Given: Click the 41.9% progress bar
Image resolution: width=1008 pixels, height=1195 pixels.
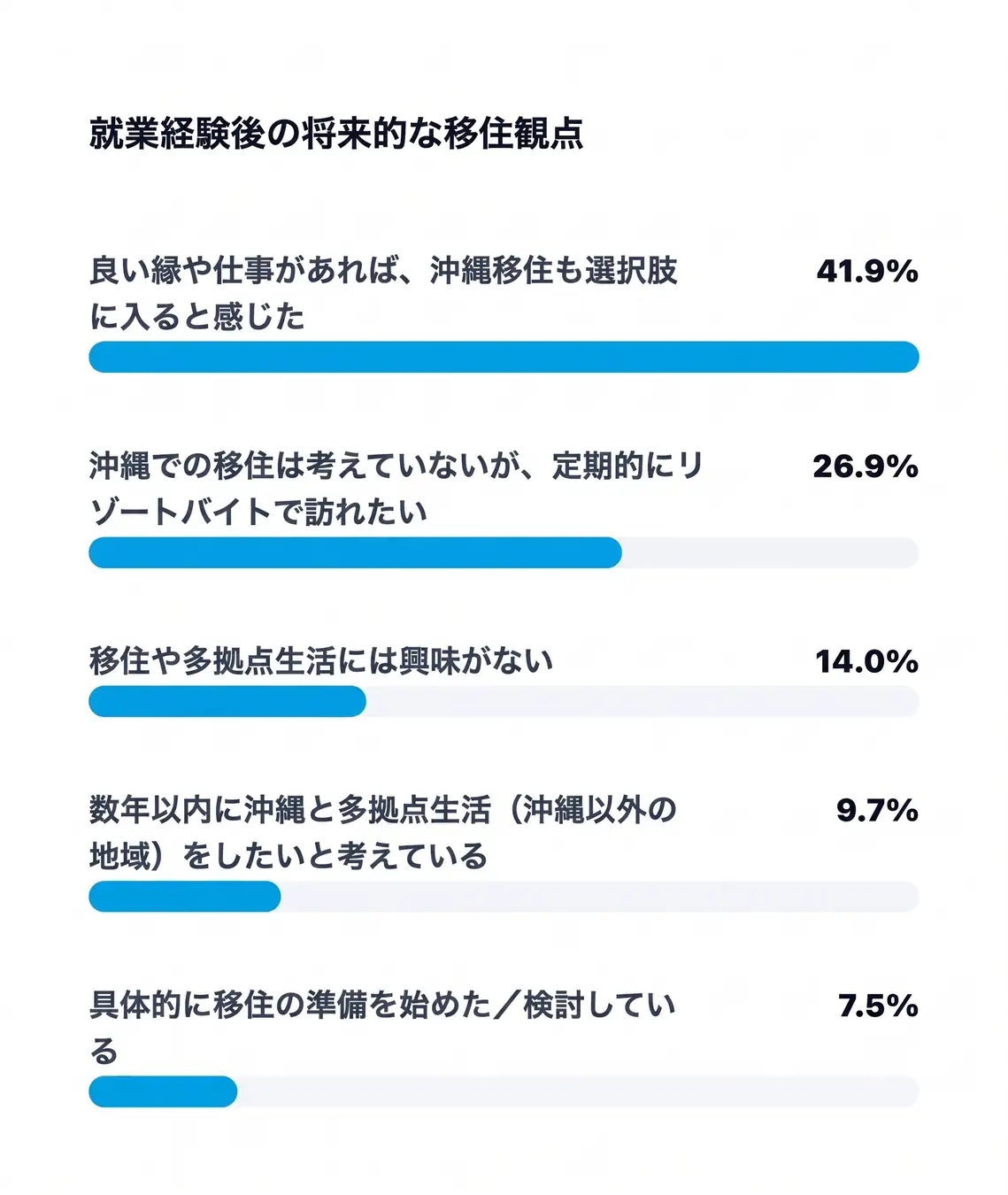Looking at the screenshot, I should click(504, 357).
